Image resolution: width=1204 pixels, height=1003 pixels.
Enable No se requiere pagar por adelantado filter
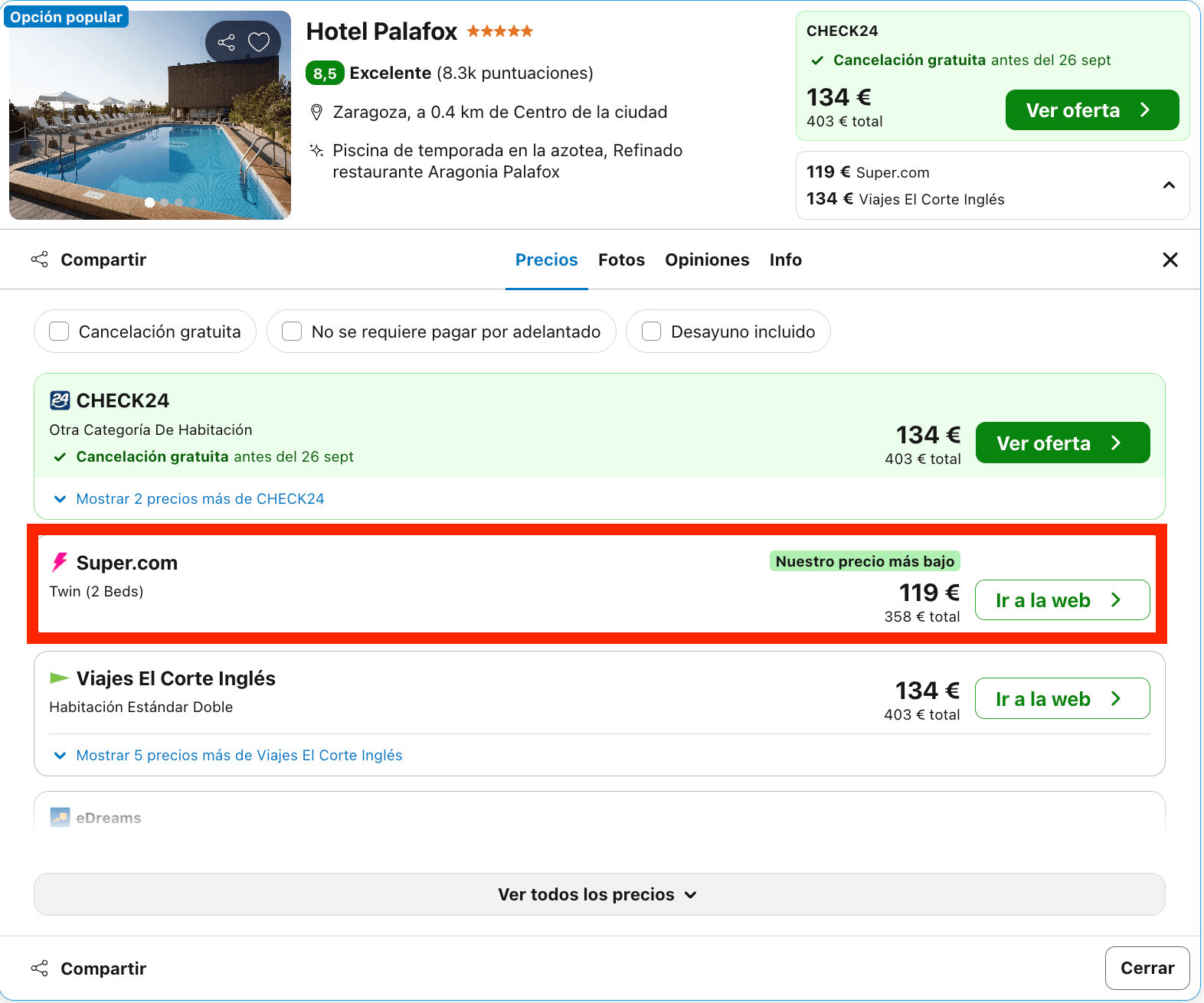(292, 332)
